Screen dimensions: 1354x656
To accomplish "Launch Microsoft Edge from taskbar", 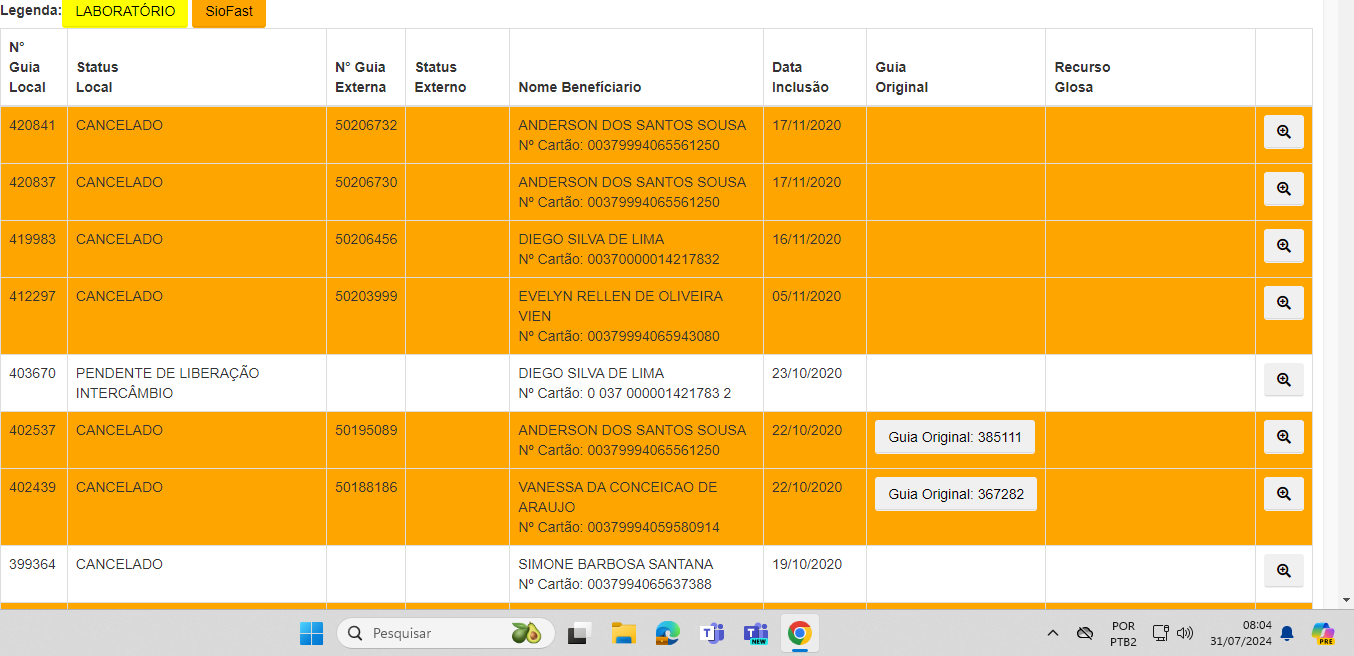I will click(667, 633).
